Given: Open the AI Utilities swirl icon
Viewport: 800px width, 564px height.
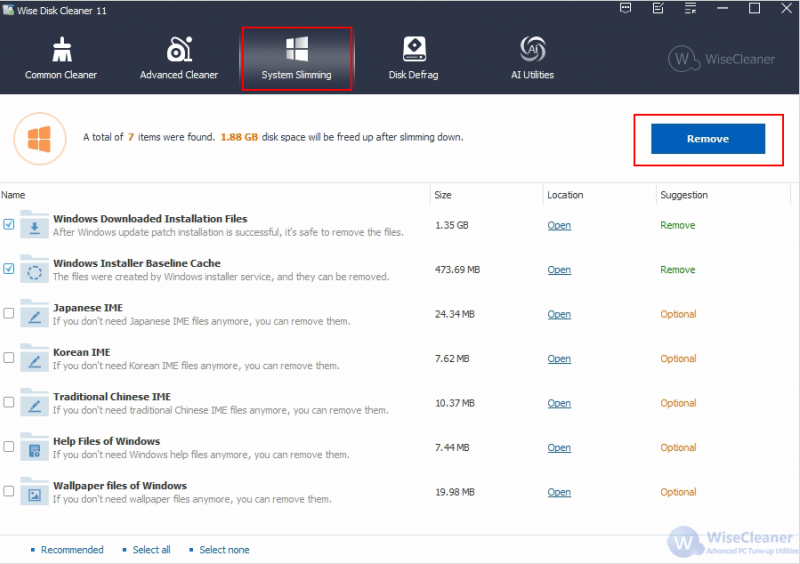Looking at the screenshot, I should pos(533,49).
